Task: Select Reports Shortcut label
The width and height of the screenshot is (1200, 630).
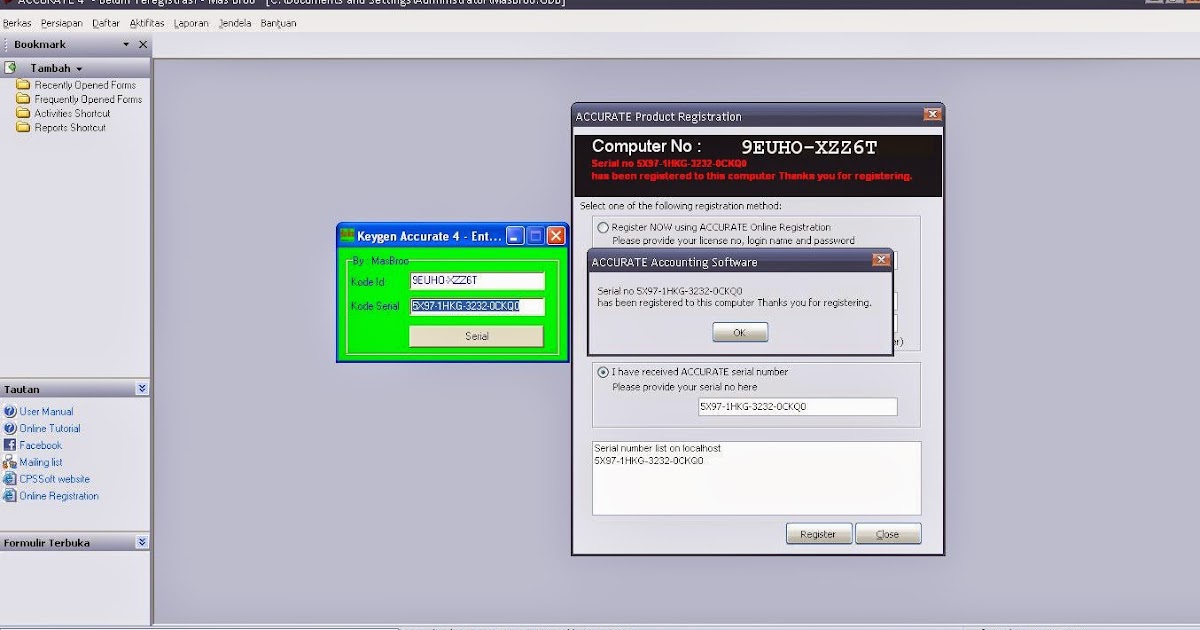Action: tap(70, 127)
